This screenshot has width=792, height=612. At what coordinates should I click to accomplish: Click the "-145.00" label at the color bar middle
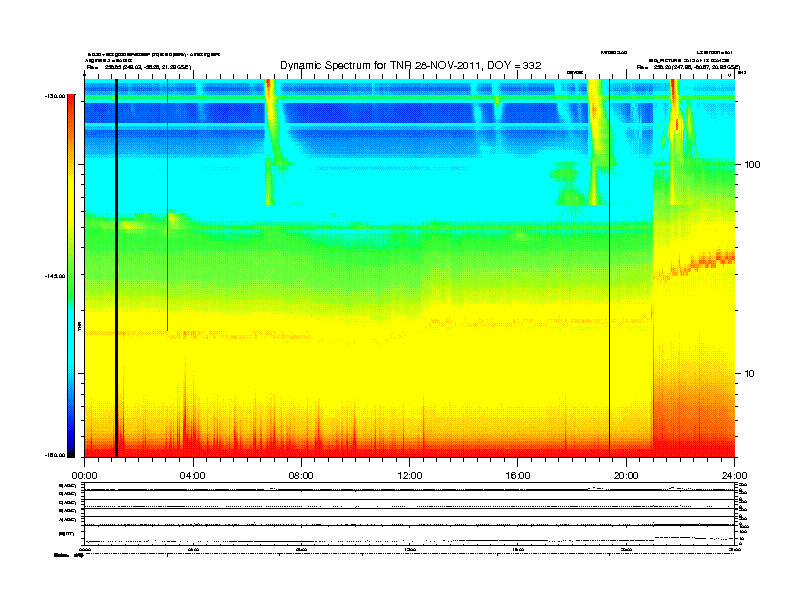[x=55, y=276]
